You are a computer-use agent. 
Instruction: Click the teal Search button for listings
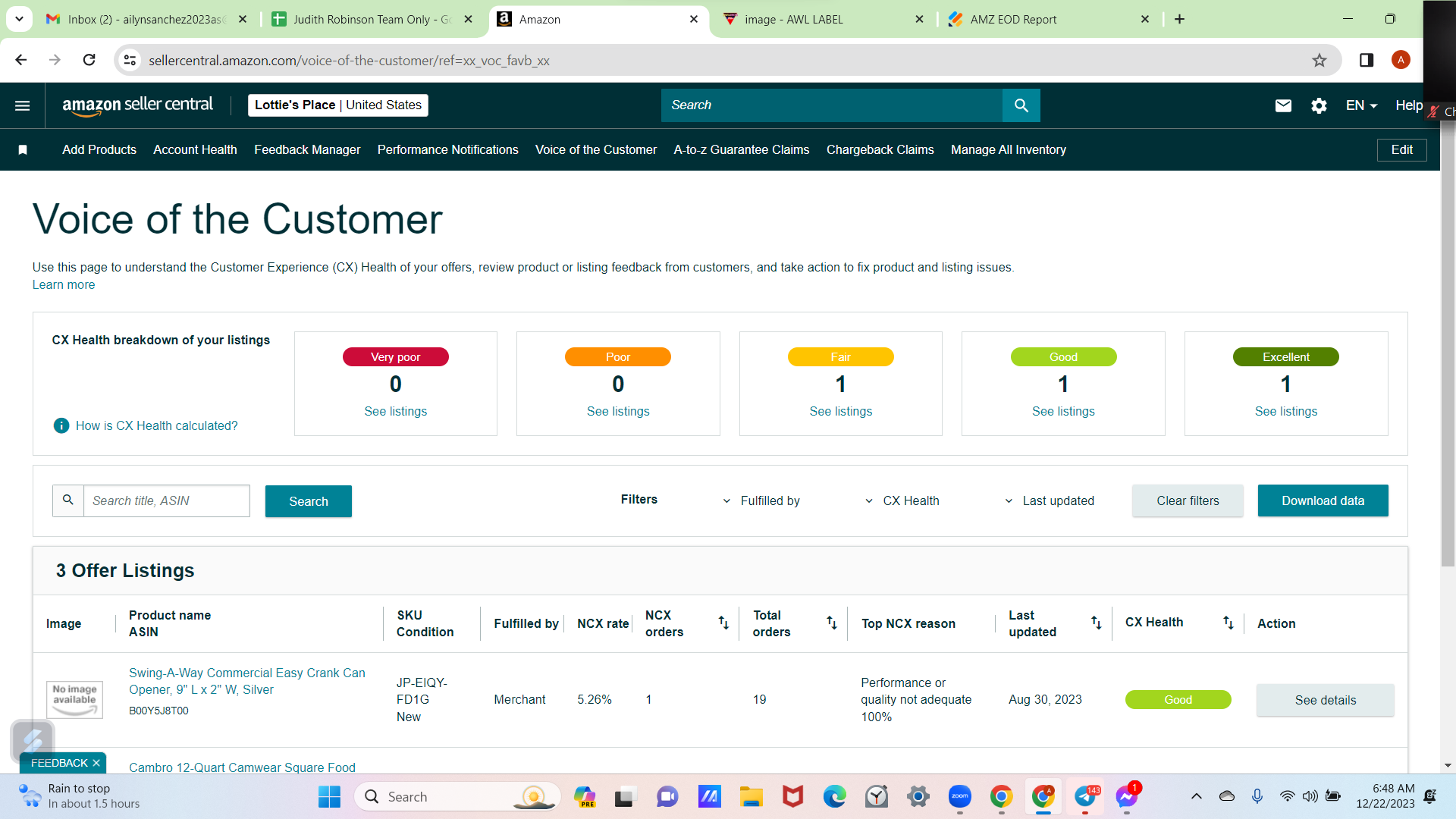point(309,501)
